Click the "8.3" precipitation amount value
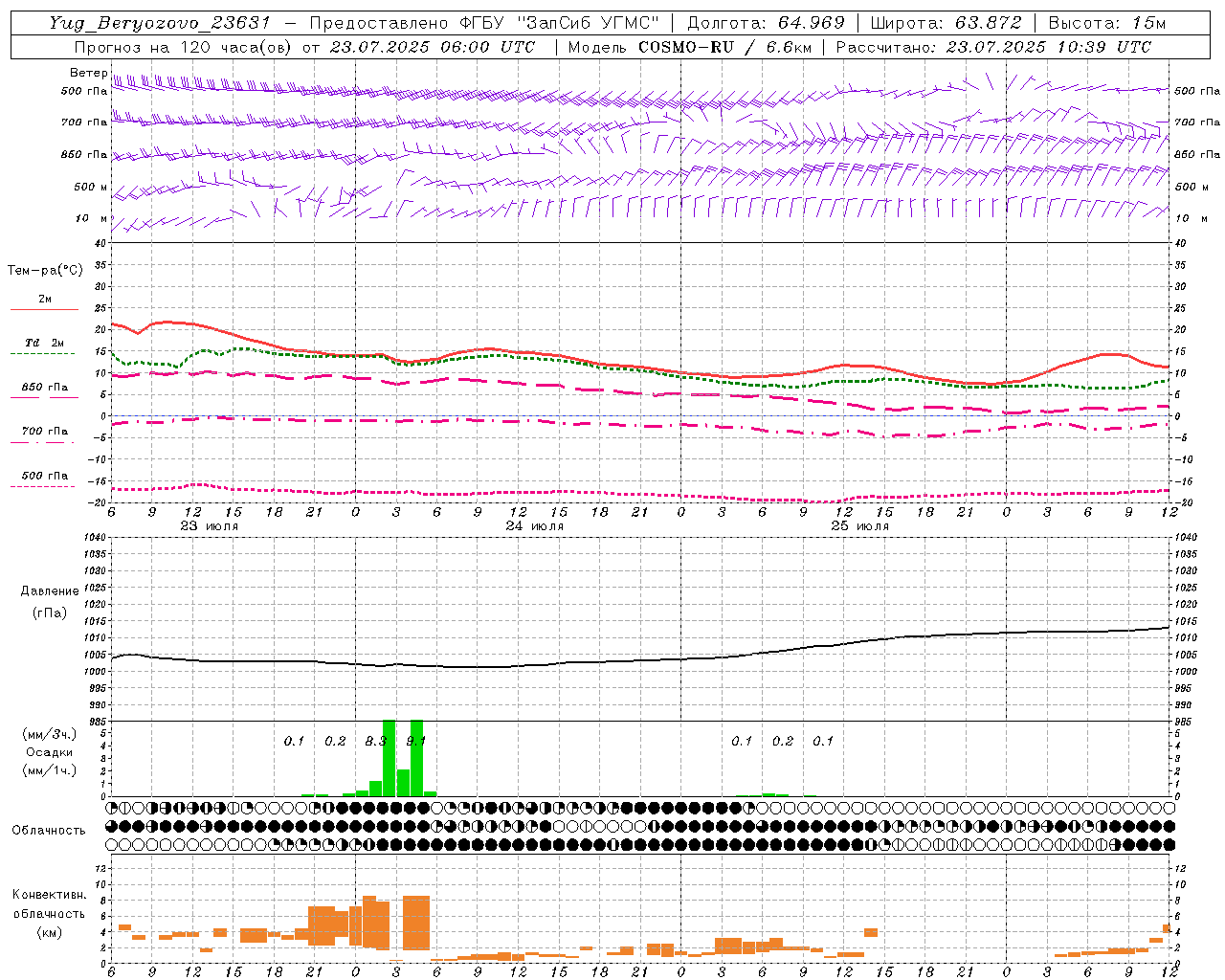The width and height of the screenshot is (1225, 980). (x=376, y=741)
